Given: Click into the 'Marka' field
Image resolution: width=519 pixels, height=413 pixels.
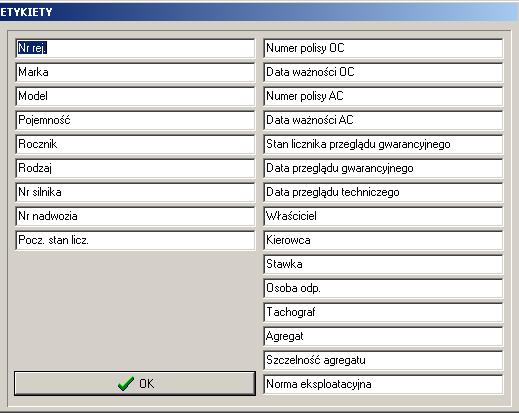Looking at the screenshot, I should point(135,72).
